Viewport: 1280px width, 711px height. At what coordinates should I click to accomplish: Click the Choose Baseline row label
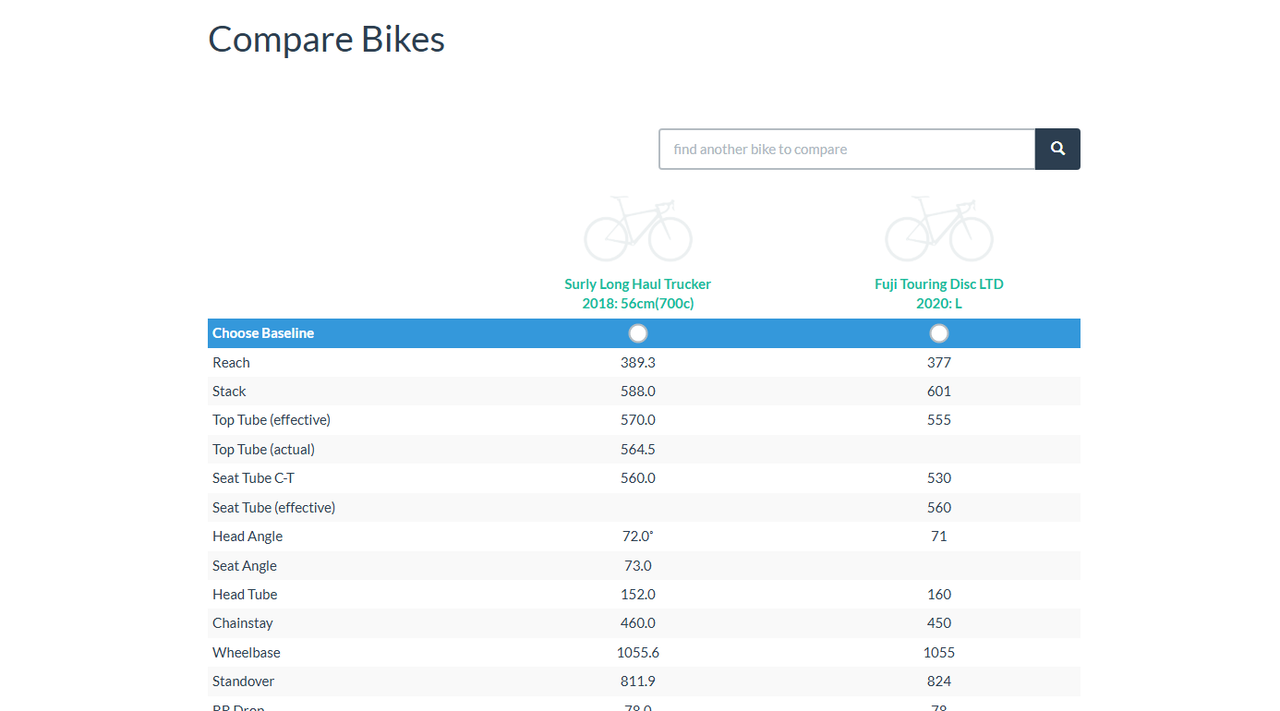(x=263, y=333)
